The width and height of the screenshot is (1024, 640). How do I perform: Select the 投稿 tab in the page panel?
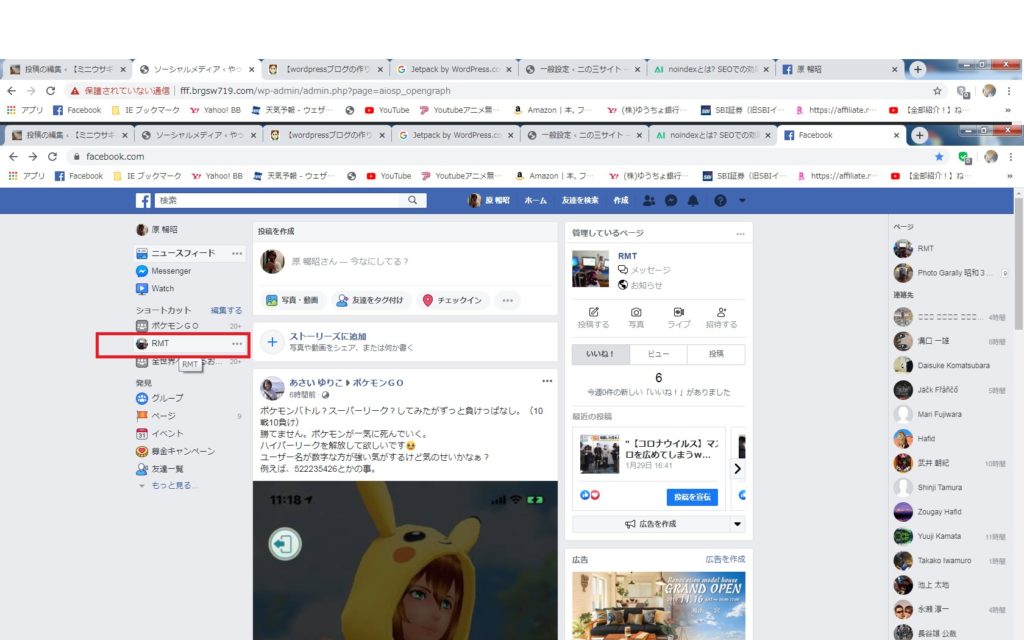click(716, 354)
